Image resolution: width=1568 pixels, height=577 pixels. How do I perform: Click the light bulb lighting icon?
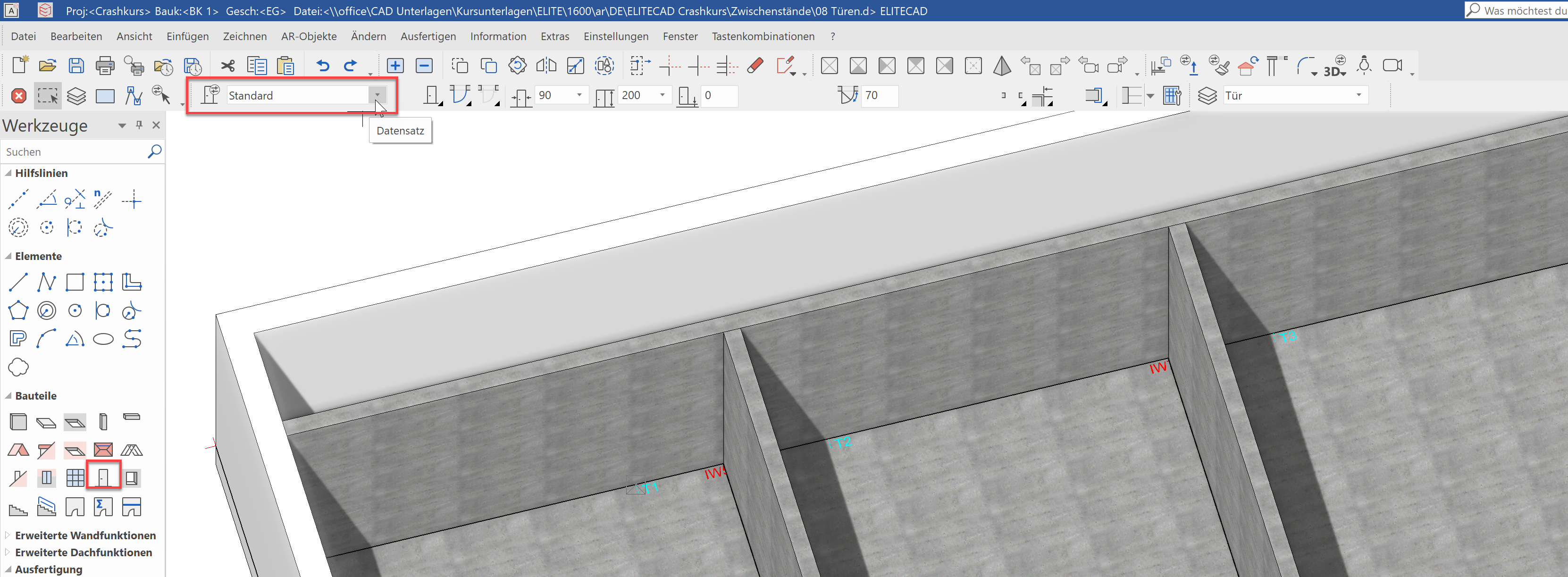1364,65
